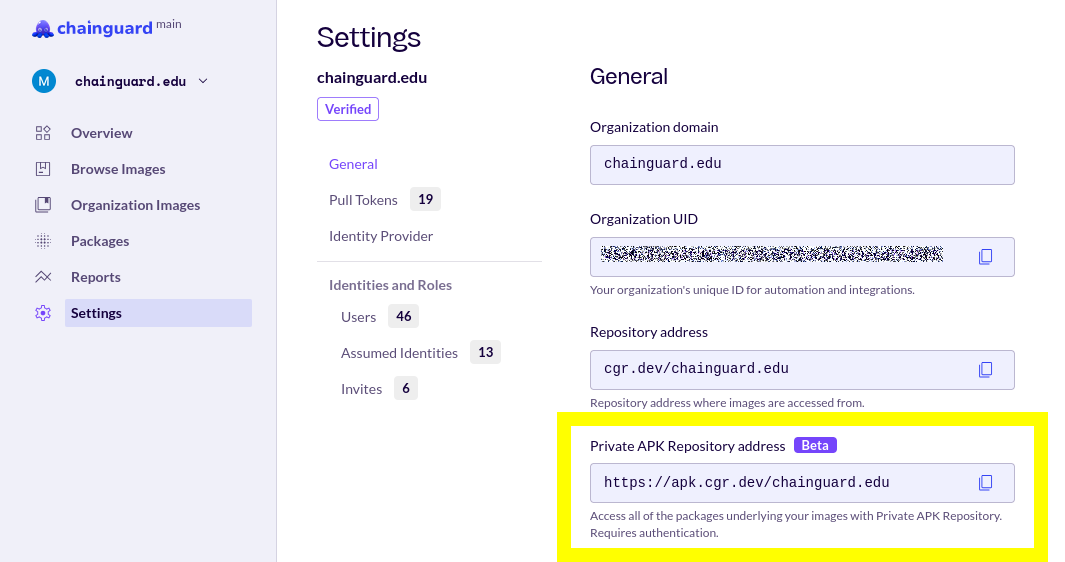Open the Pull Tokens section
This screenshot has width=1065, height=562.
tap(363, 200)
